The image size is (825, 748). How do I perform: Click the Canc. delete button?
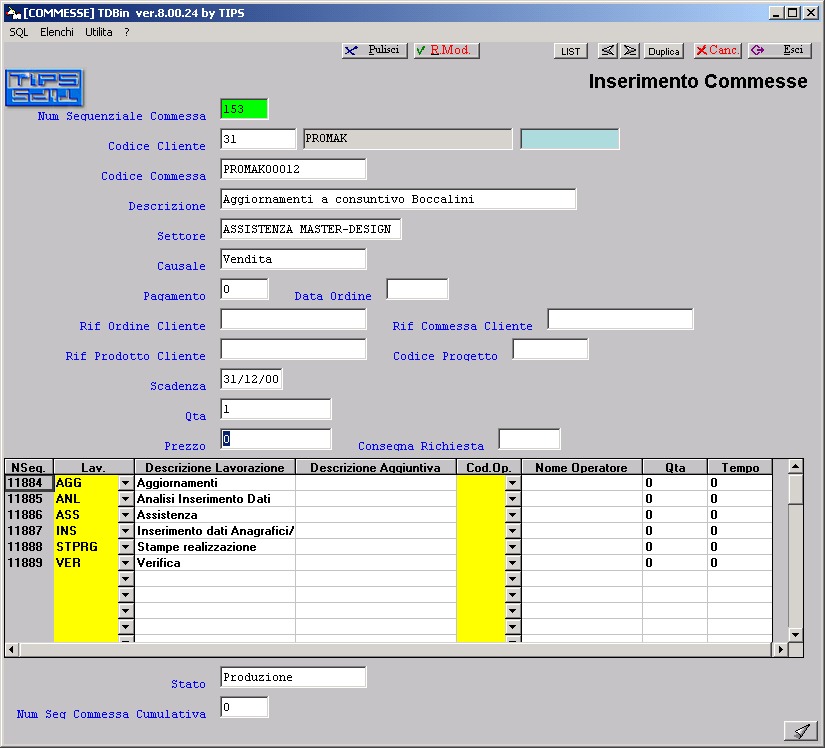coord(718,50)
